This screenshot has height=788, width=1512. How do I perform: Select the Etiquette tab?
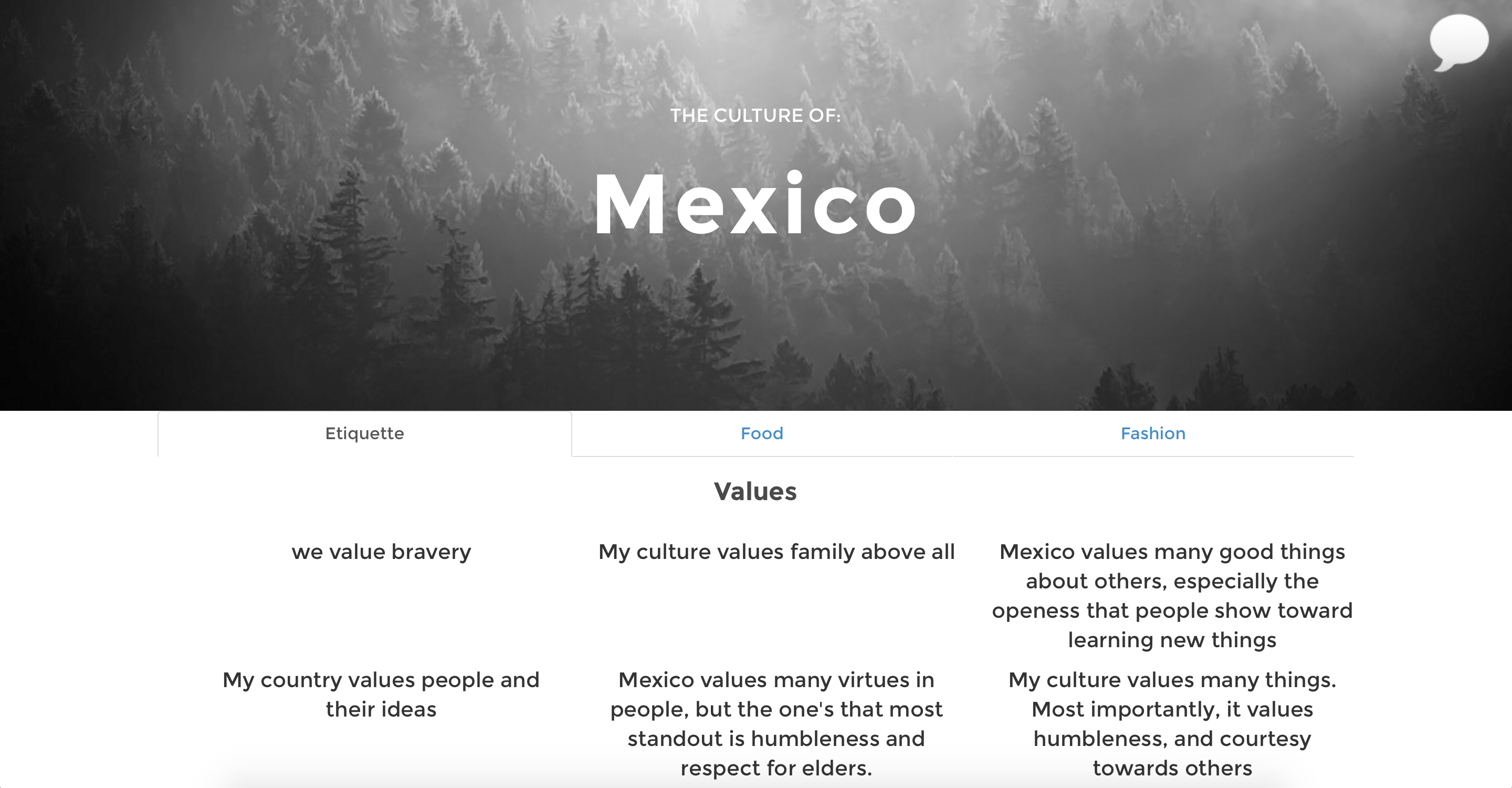(364, 434)
